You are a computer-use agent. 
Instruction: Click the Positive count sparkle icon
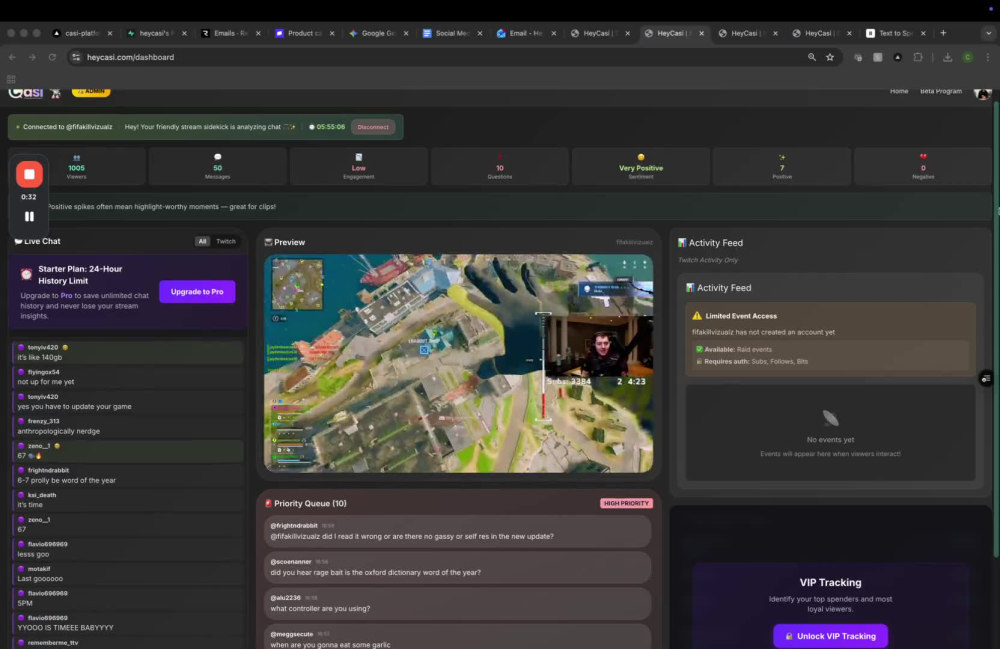tap(782, 157)
